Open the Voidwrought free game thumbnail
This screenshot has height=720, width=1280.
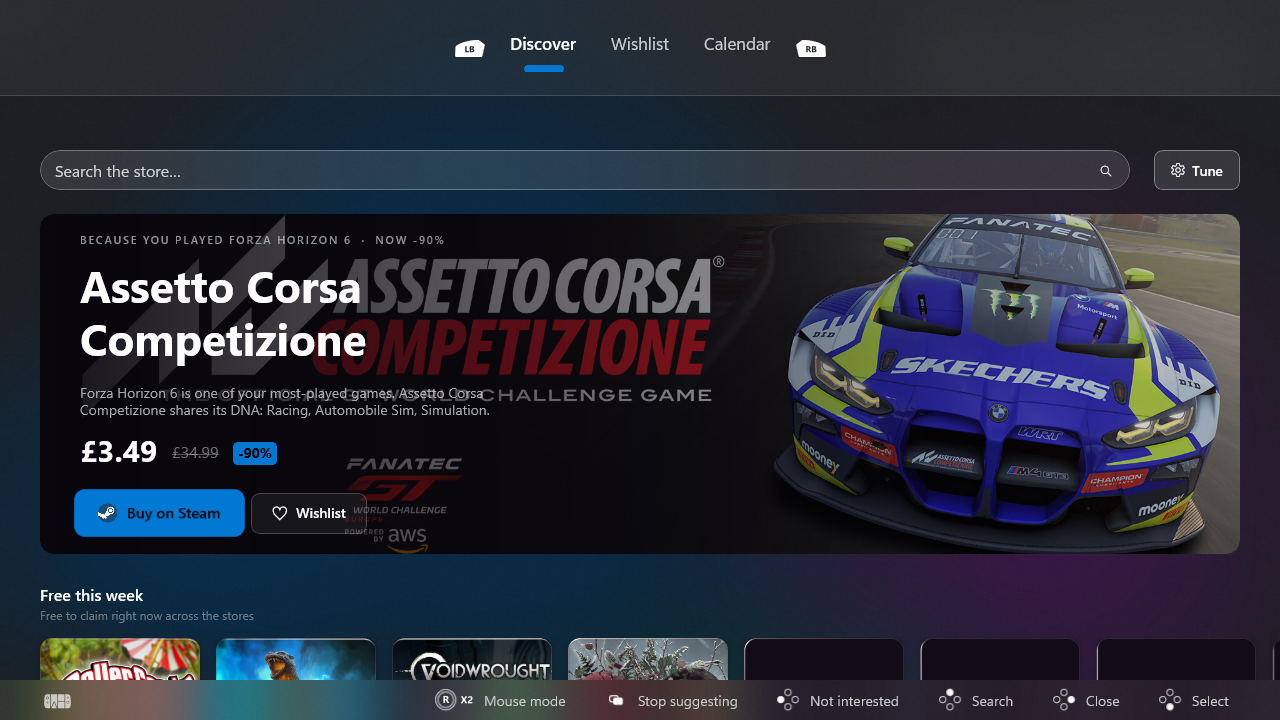click(x=472, y=659)
